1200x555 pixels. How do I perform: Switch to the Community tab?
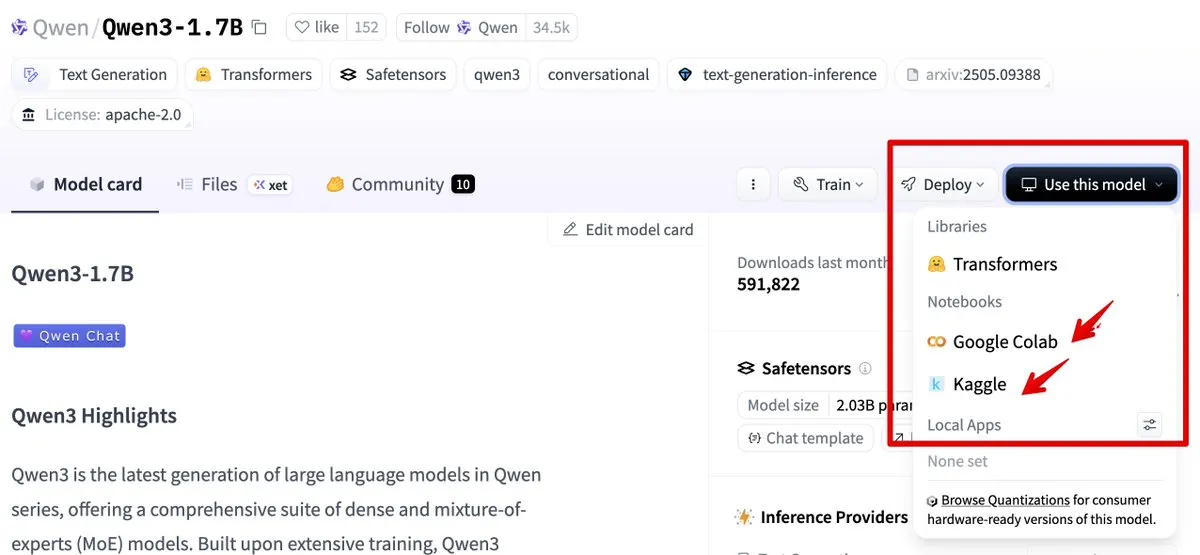click(399, 185)
